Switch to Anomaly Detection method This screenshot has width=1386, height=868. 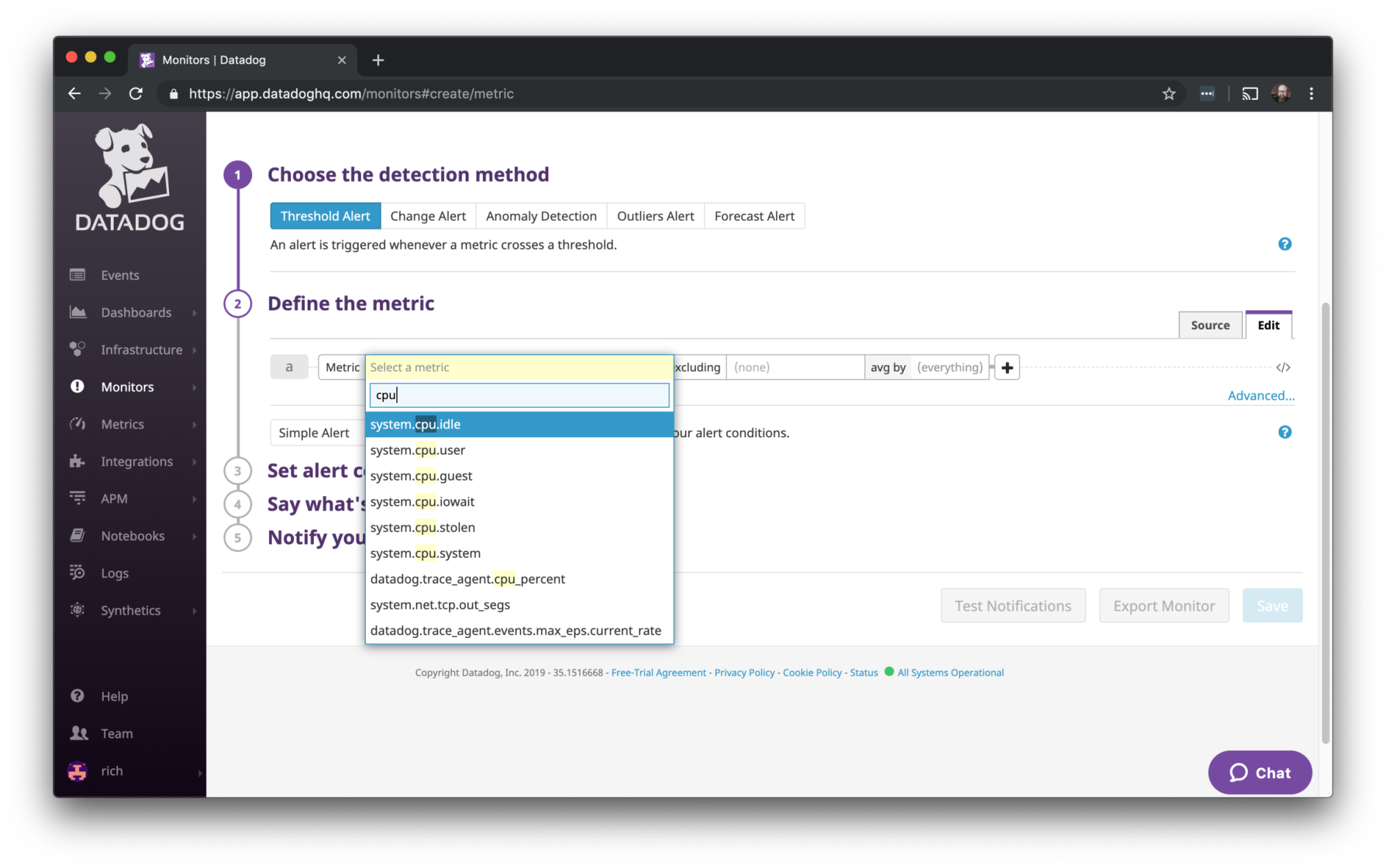540,215
